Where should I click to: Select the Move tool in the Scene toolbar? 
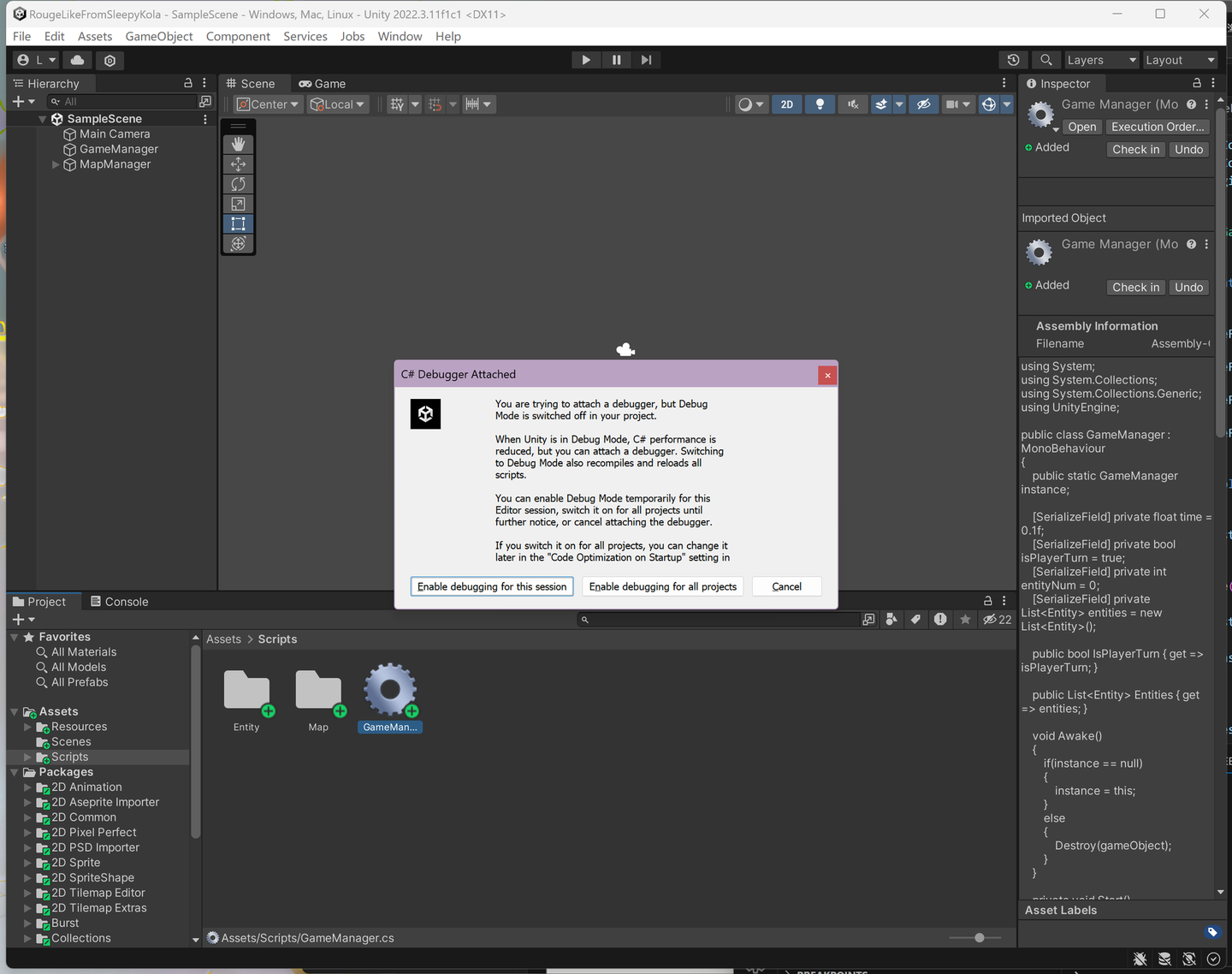point(238,163)
